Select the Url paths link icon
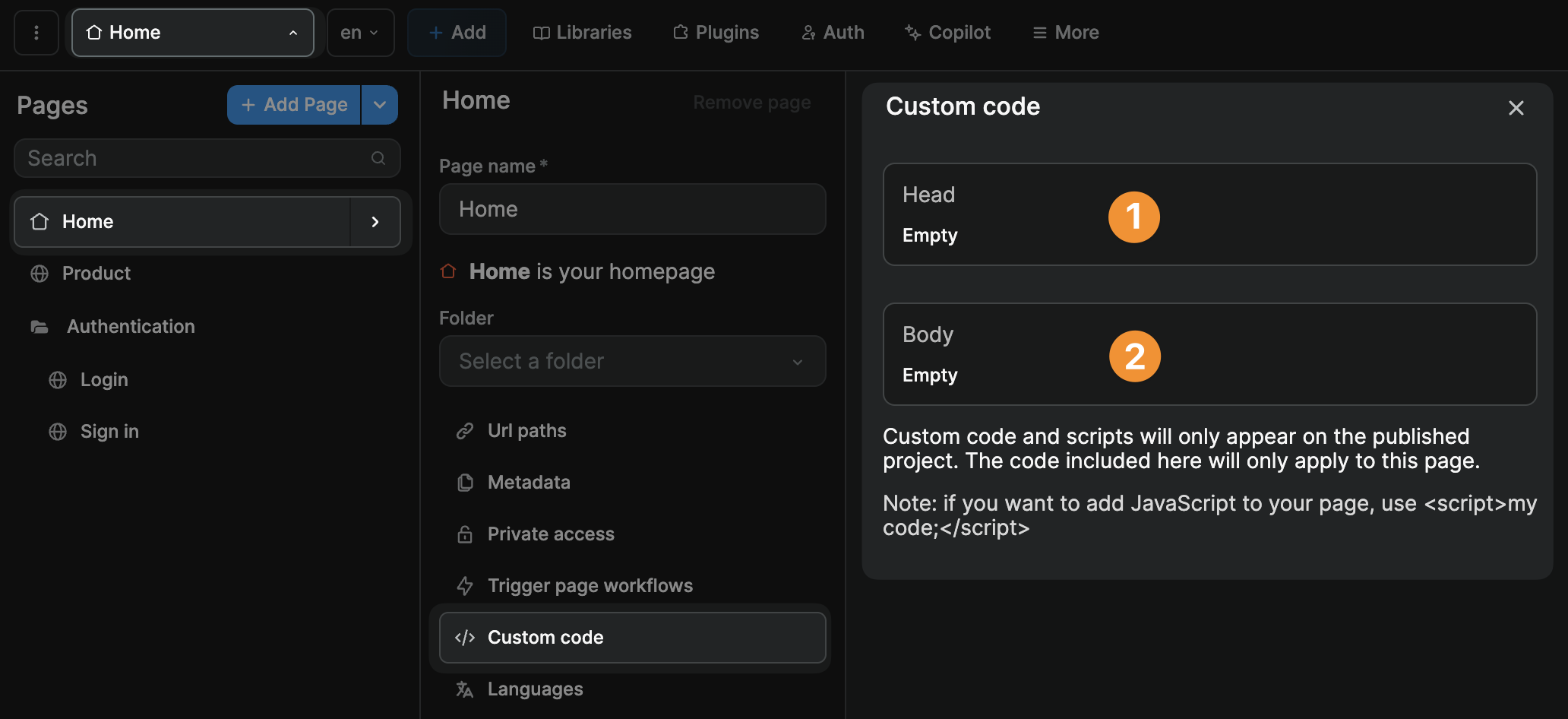 (465, 430)
